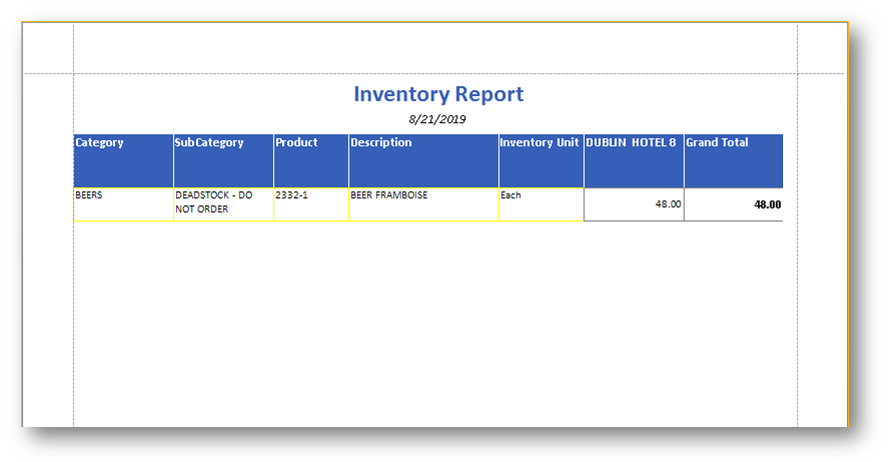Click the 48.00 value under DUBLIN HOTEL 8

pos(668,204)
